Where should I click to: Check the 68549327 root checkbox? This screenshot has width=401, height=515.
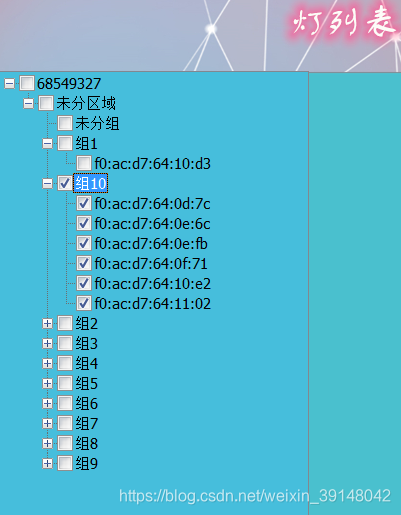[x=27, y=83]
